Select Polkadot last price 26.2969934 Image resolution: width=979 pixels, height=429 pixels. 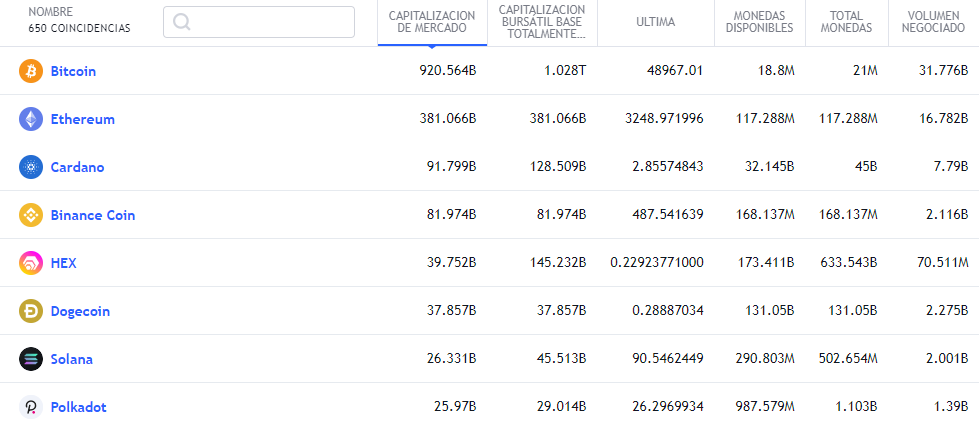(668, 407)
